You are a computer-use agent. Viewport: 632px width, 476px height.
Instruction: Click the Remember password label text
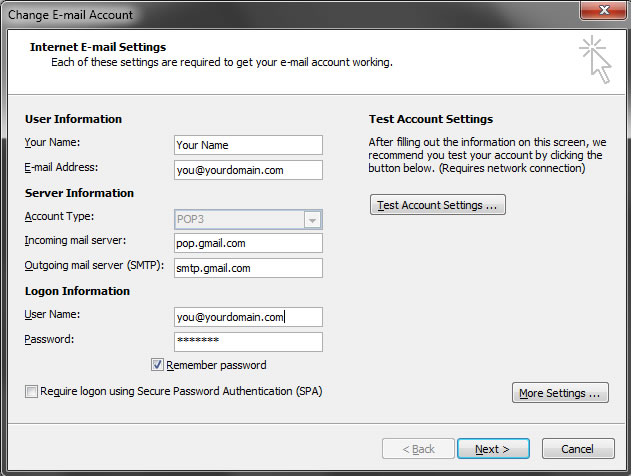point(216,365)
